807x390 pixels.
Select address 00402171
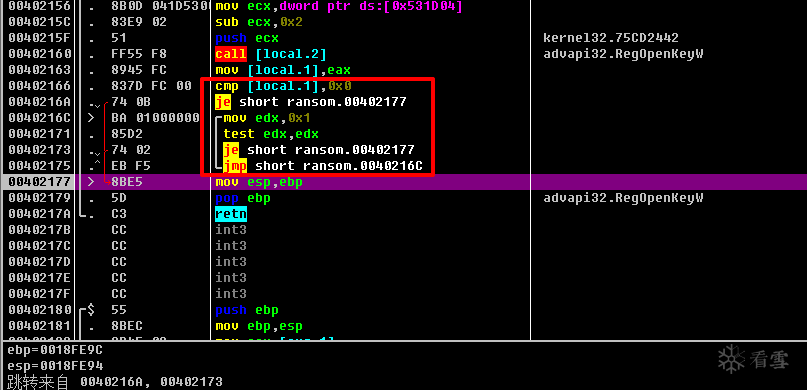coord(40,134)
